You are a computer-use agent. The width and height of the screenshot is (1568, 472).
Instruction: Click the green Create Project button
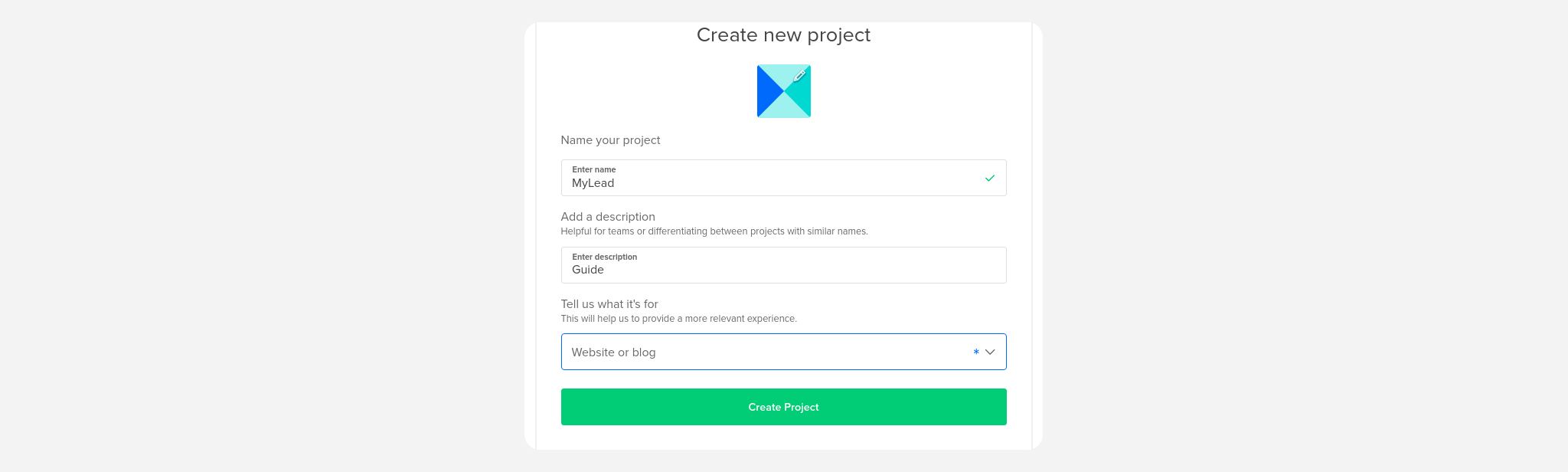tap(783, 407)
